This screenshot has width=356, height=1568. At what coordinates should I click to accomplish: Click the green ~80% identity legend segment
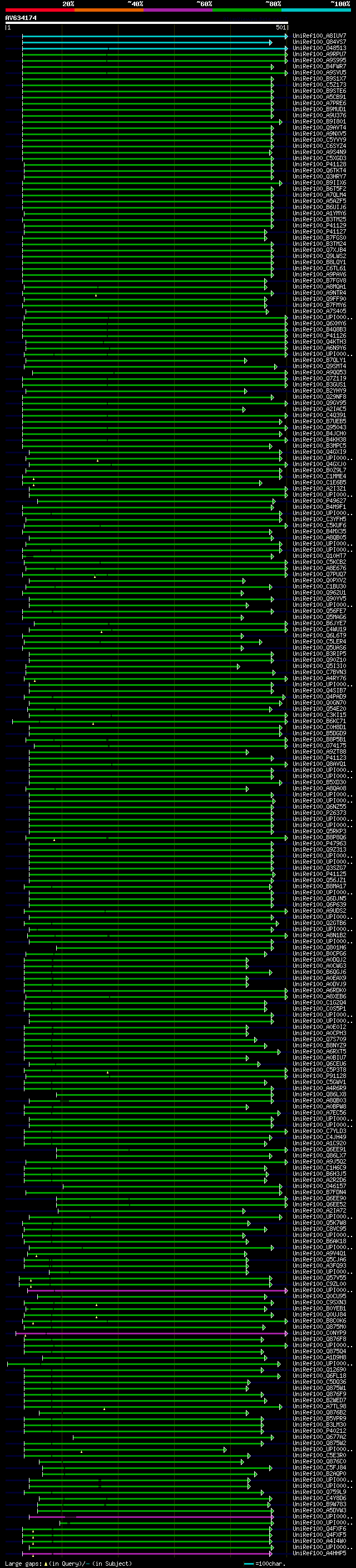pyautogui.click(x=246, y=10)
